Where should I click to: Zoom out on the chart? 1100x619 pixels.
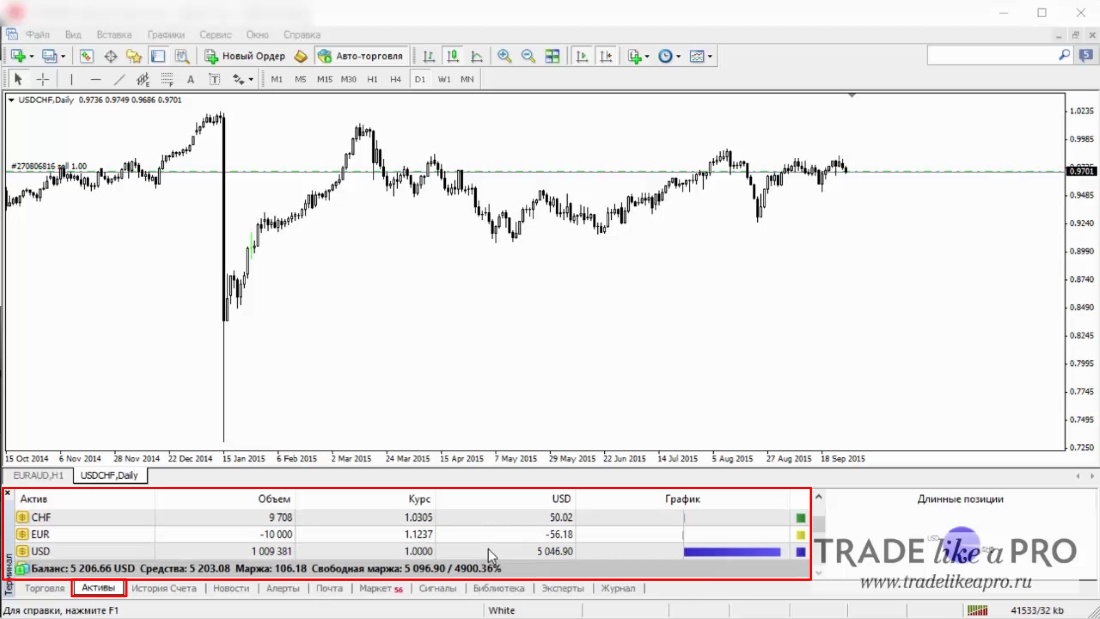(x=528, y=56)
